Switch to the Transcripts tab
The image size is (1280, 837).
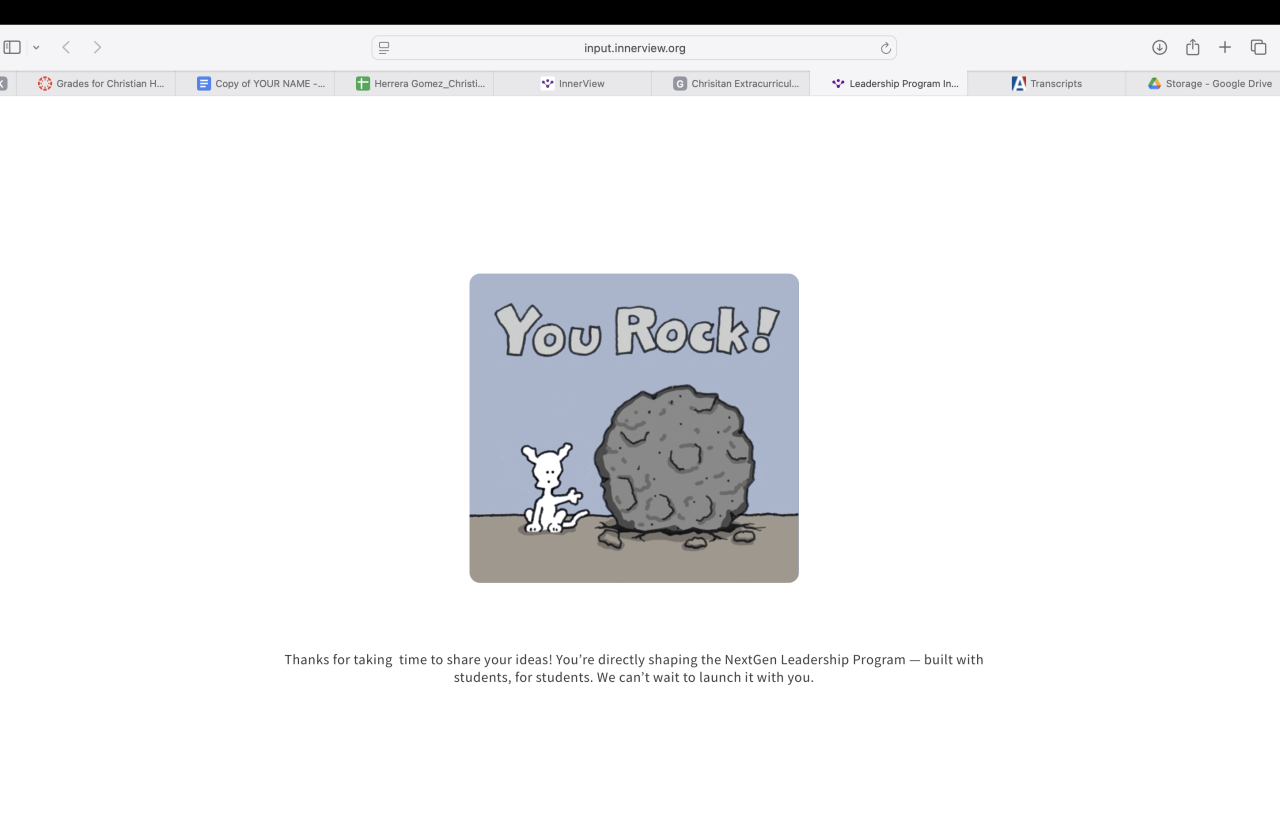[1047, 84]
